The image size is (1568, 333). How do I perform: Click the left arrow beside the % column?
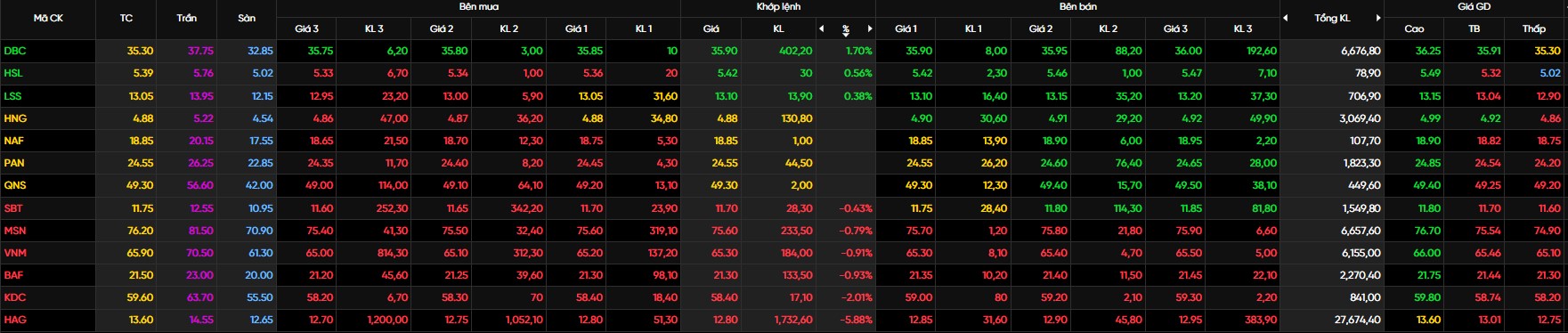point(822,28)
